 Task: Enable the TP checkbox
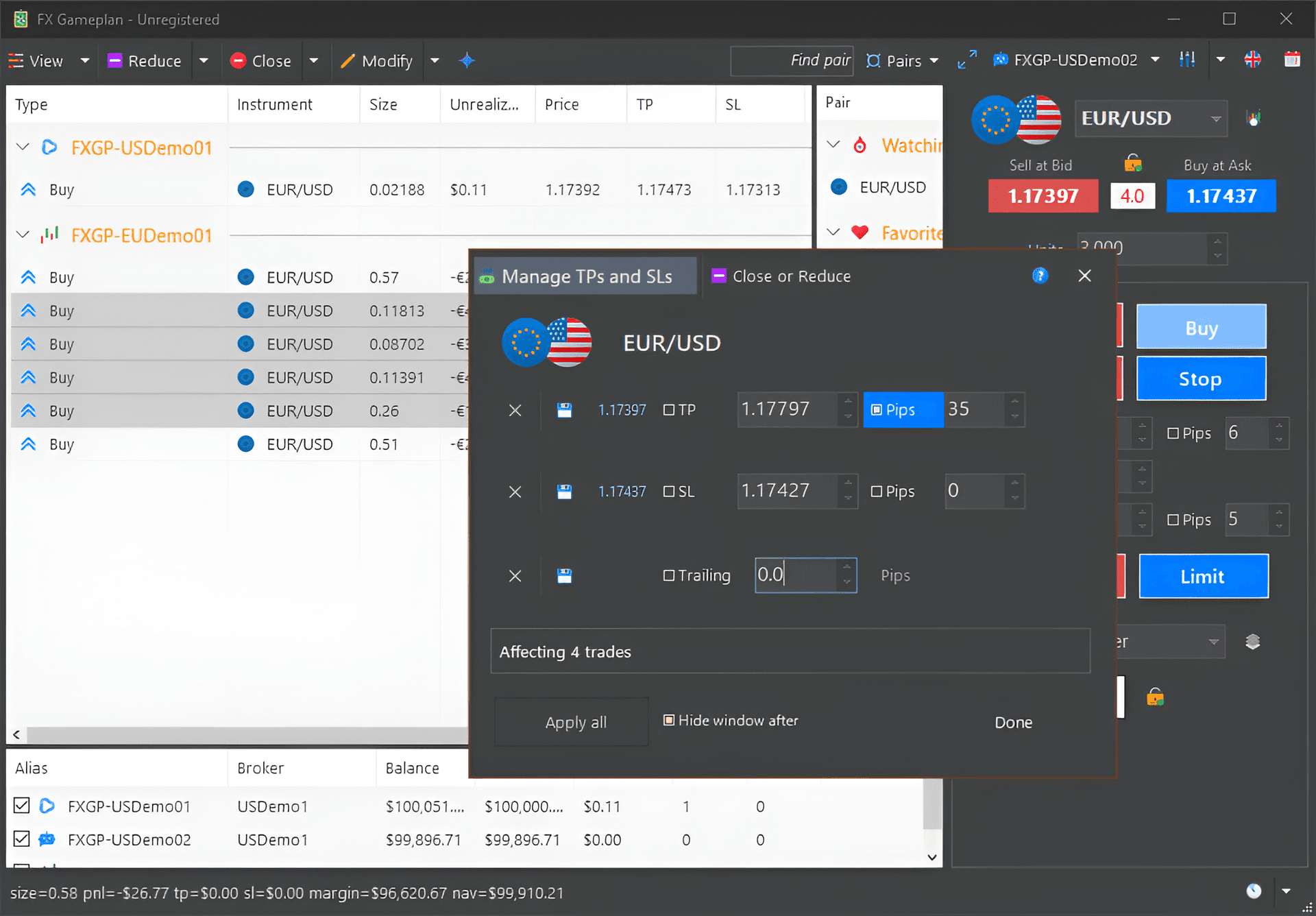point(669,410)
